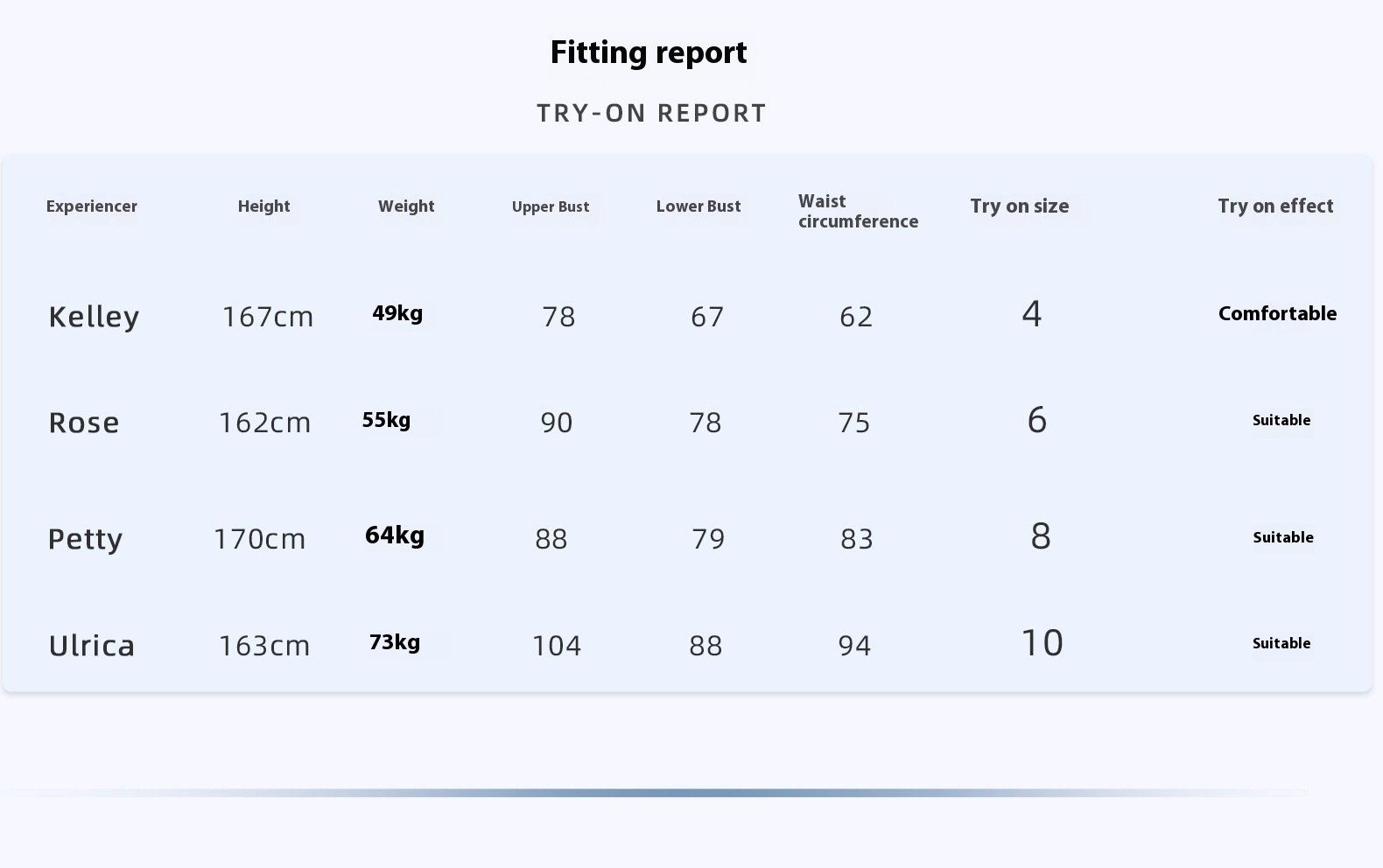Screen dimensions: 1383x868
Task: Click the Try on effect header
Action: tap(1275, 206)
